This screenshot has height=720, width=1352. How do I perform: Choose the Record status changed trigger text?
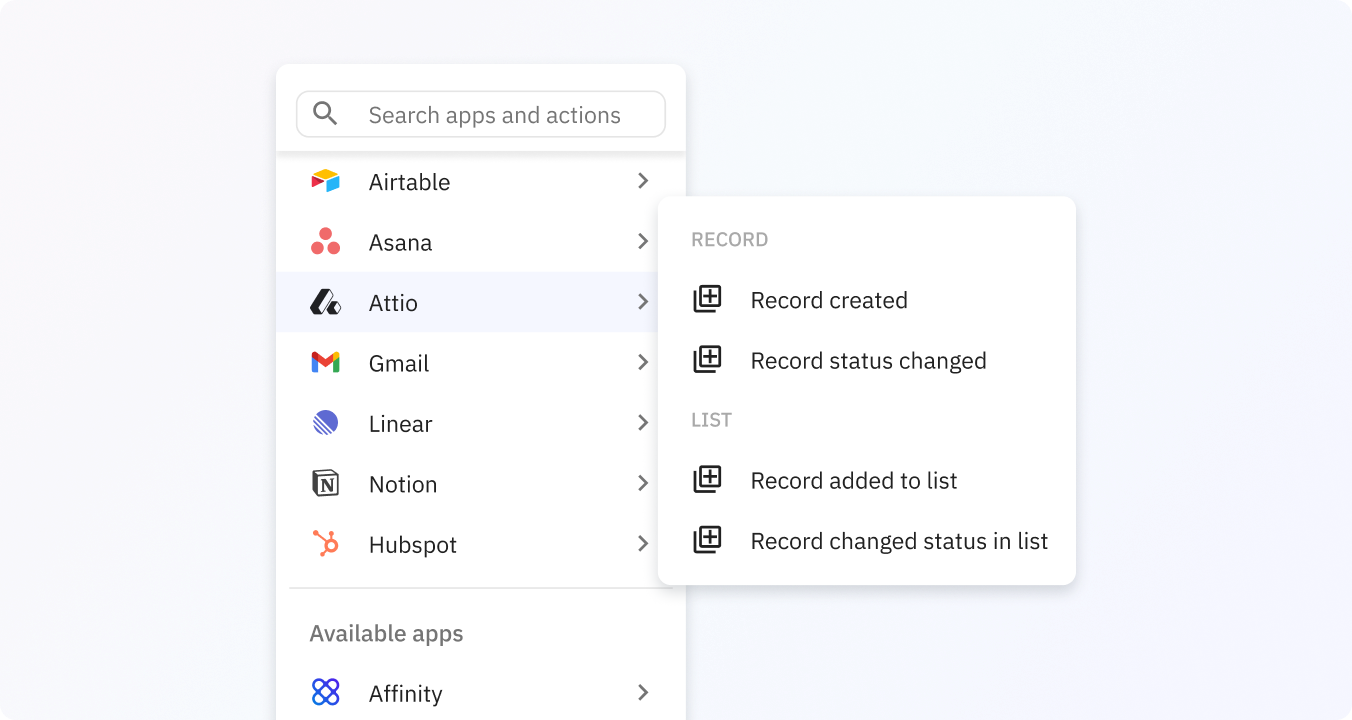pyautogui.click(x=868, y=361)
